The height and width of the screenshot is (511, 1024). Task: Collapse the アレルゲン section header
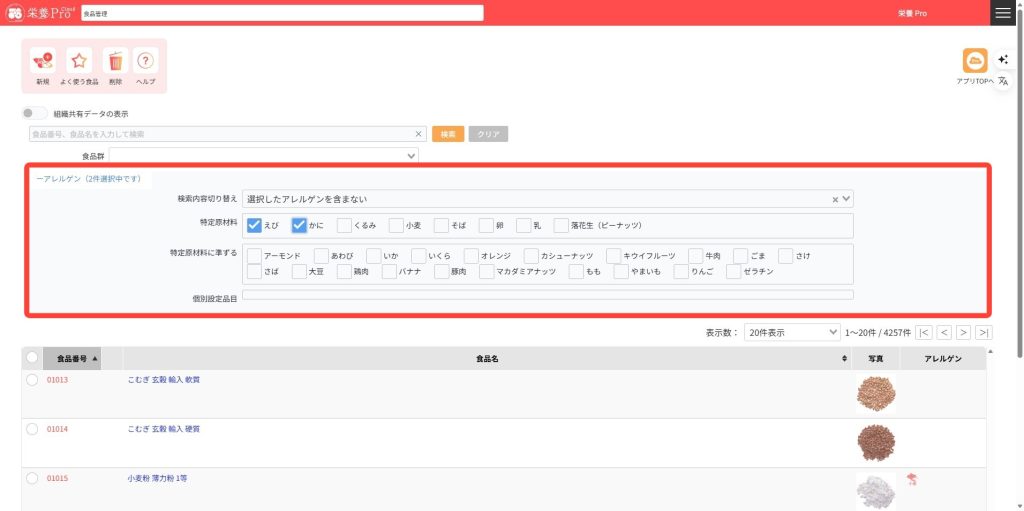(x=88, y=178)
